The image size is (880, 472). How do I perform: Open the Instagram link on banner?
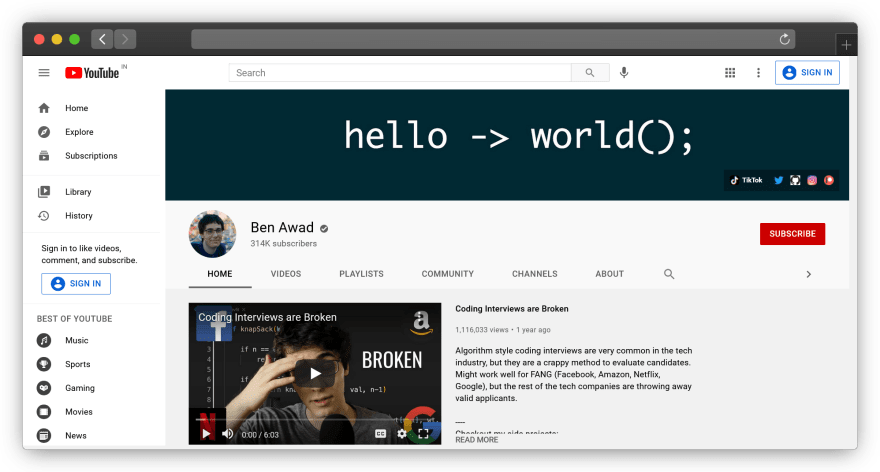[x=812, y=180]
